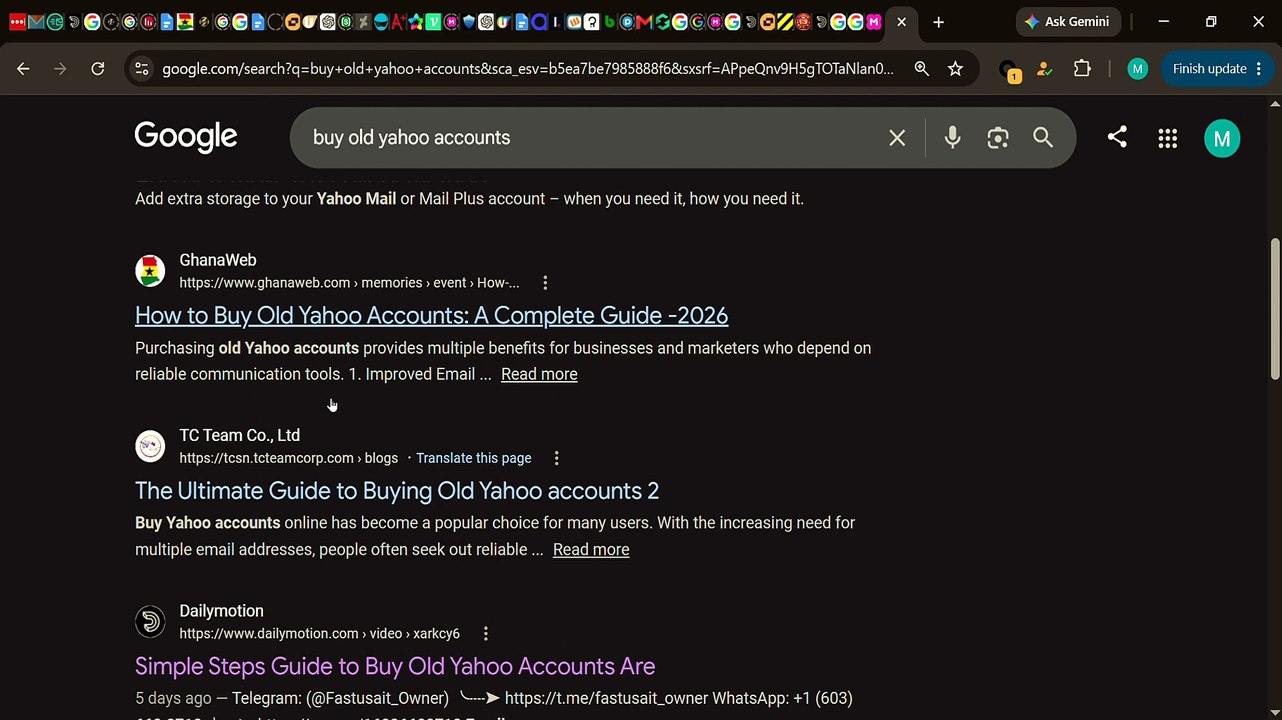
Task: Click the orange extension icon near puzzle piece
Action: pos(1044,69)
